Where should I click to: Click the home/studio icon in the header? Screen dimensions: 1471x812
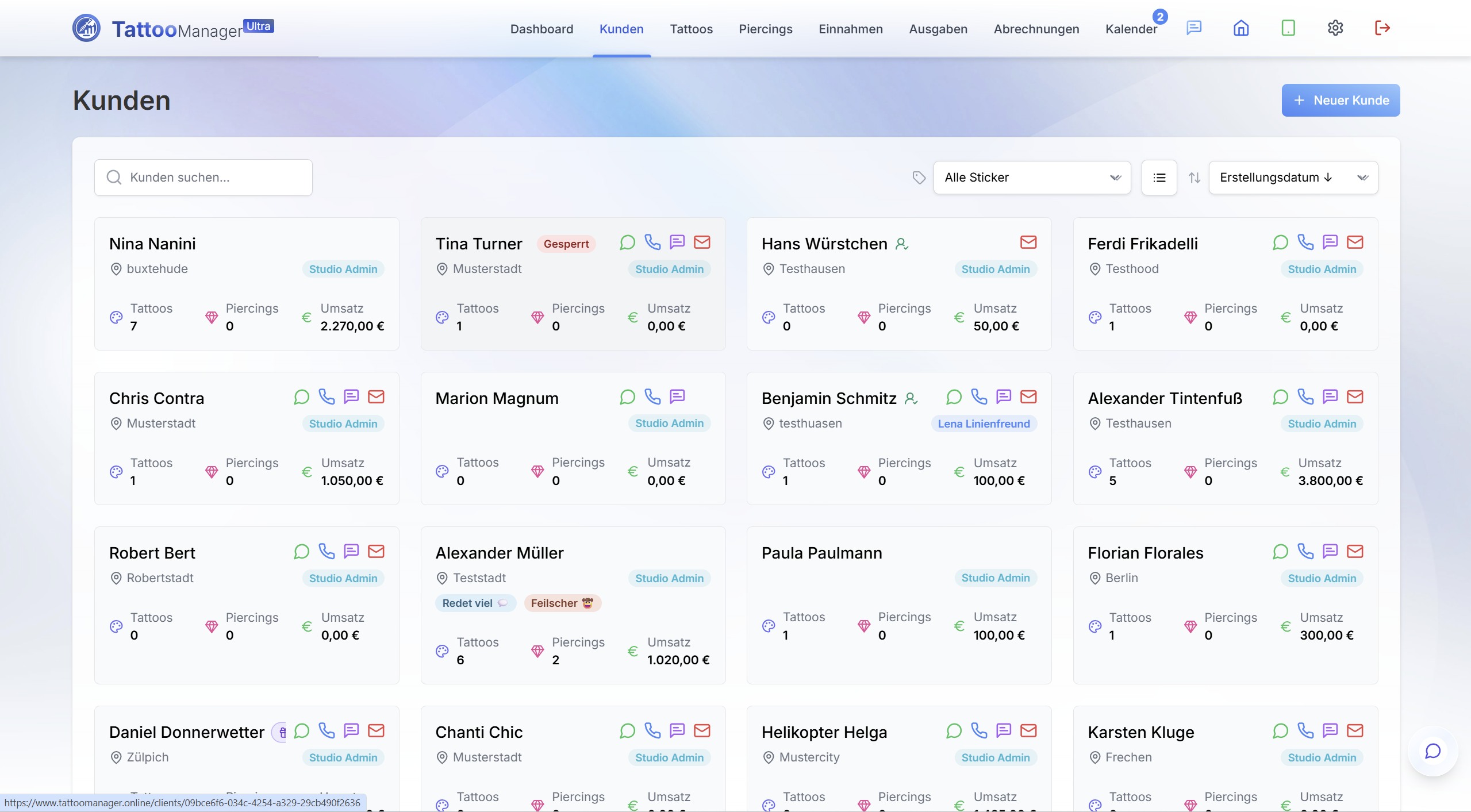(1241, 28)
